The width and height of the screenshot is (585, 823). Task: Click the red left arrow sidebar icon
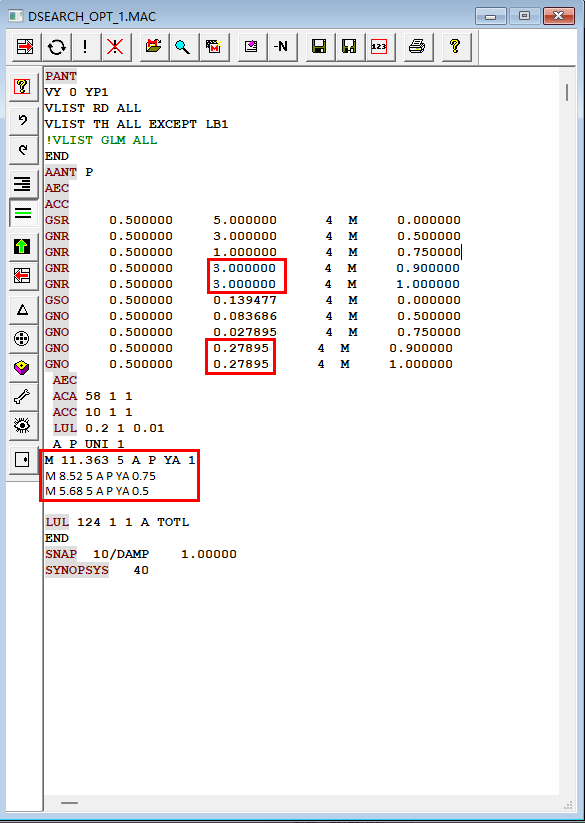click(x=23, y=276)
